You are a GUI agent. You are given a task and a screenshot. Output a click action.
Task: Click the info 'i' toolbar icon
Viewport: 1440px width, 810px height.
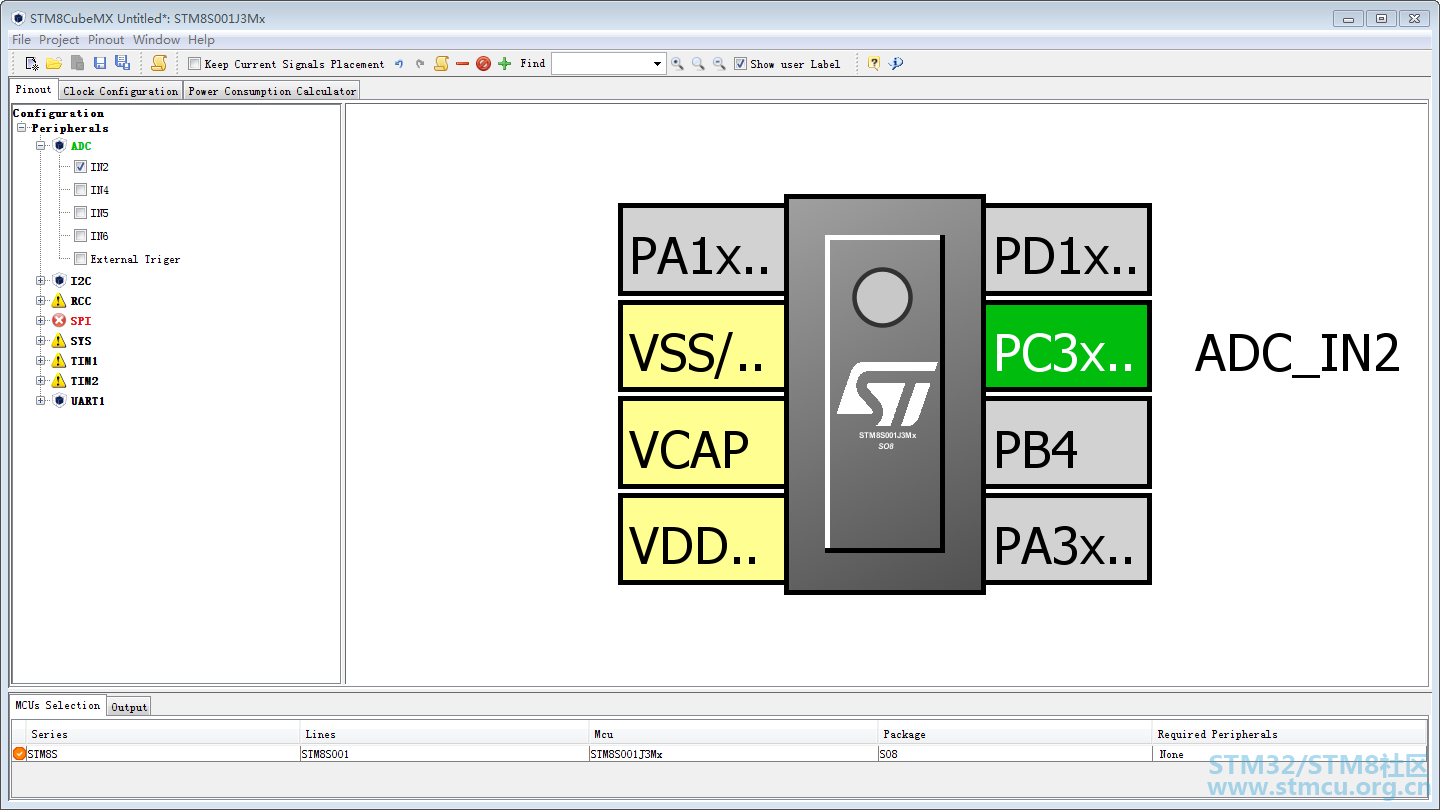895,63
